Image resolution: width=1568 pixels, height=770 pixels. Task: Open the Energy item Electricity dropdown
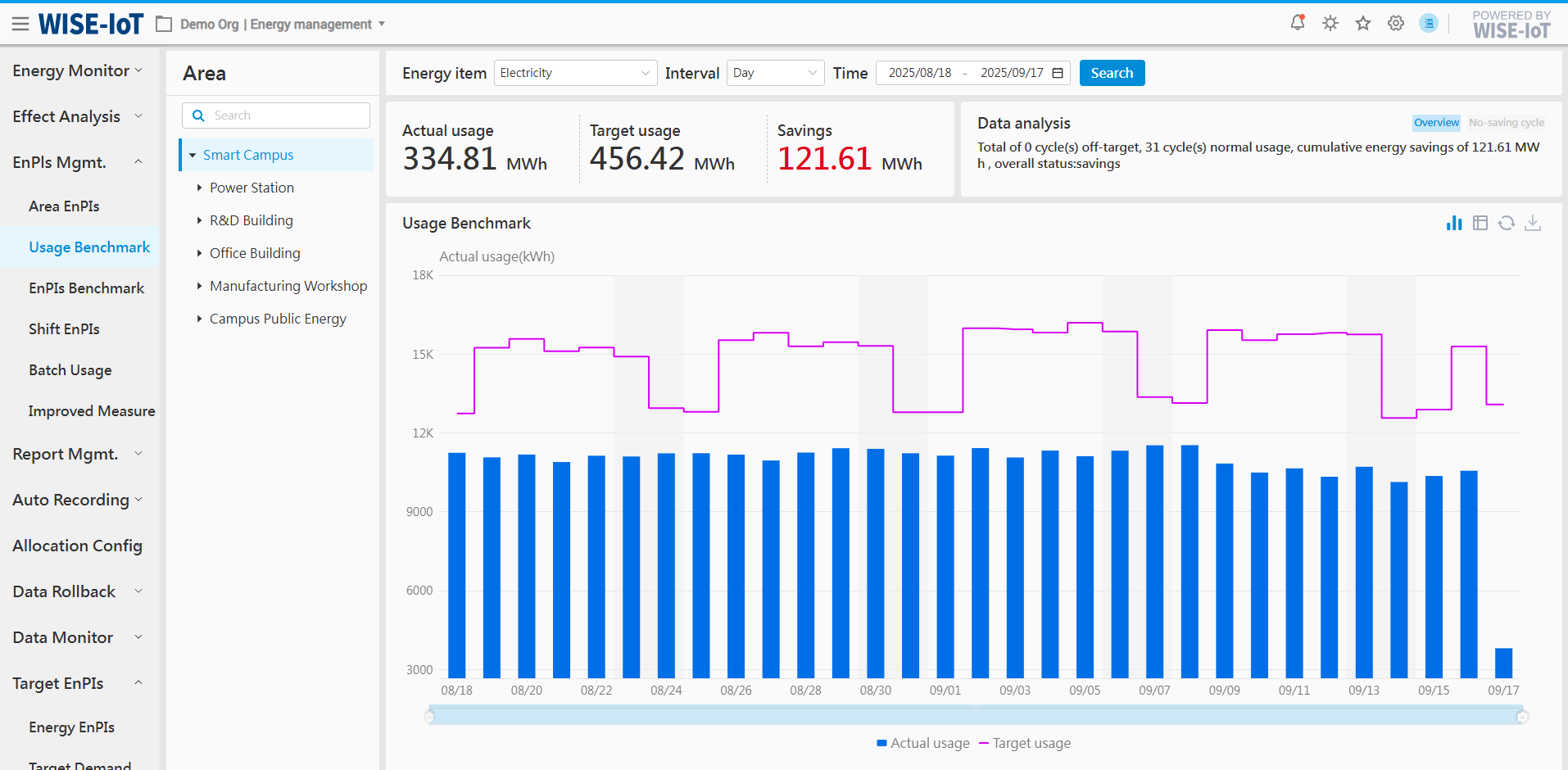coord(574,73)
